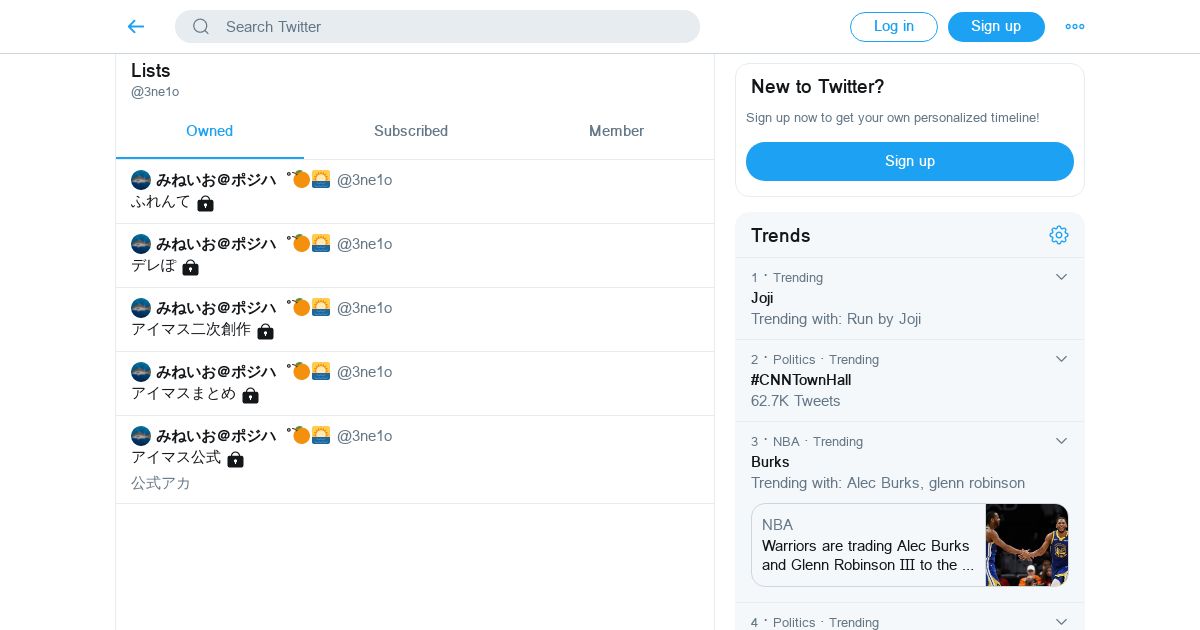
Task: Open Trends settings gear
Action: (x=1059, y=235)
